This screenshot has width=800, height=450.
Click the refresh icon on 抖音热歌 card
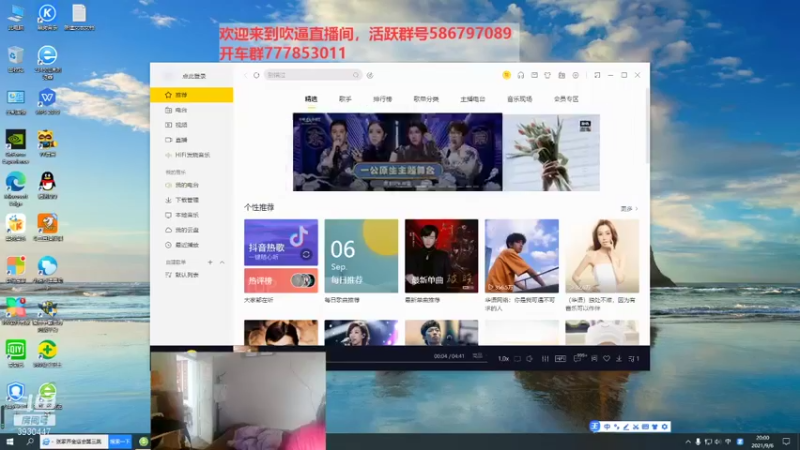pos(306,254)
